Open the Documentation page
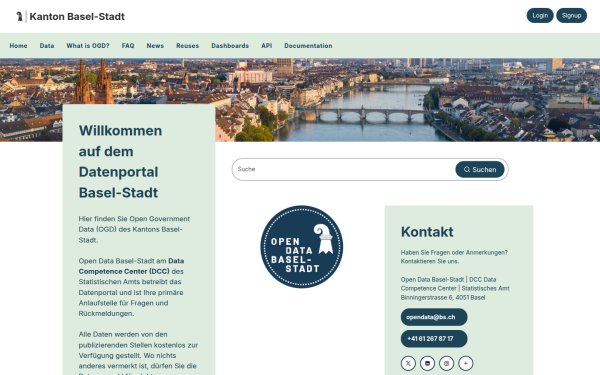600x375 pixels. point(308,46)
